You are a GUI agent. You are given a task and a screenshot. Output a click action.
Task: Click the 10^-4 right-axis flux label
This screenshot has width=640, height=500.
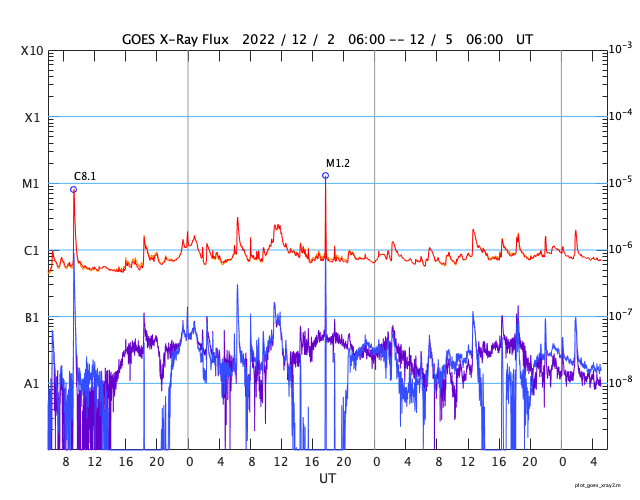point(621,116)
